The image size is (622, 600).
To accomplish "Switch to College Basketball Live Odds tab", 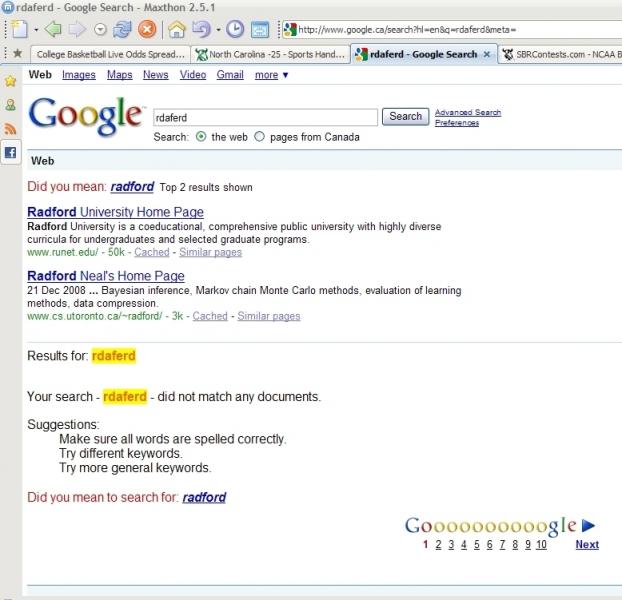I will click(110, 54).
